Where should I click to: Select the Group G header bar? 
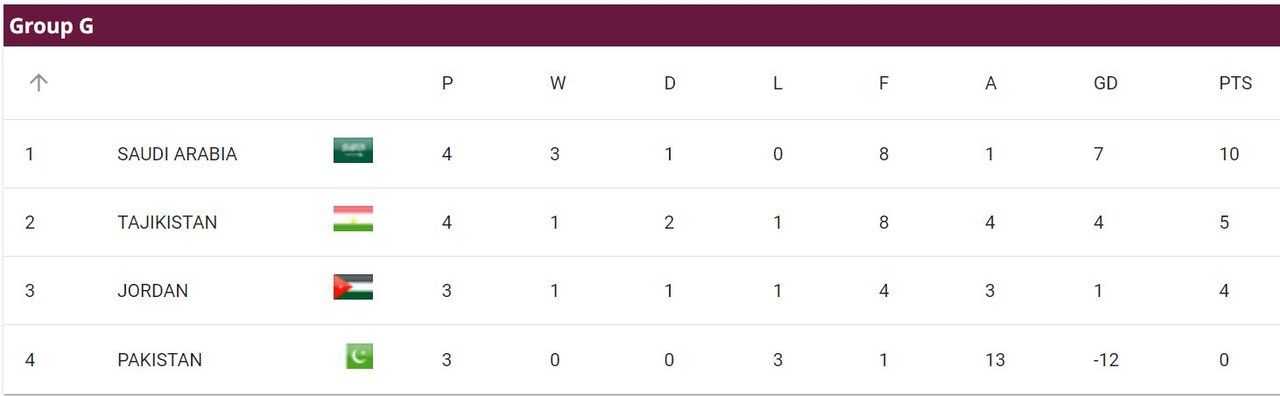pos(640,25)
